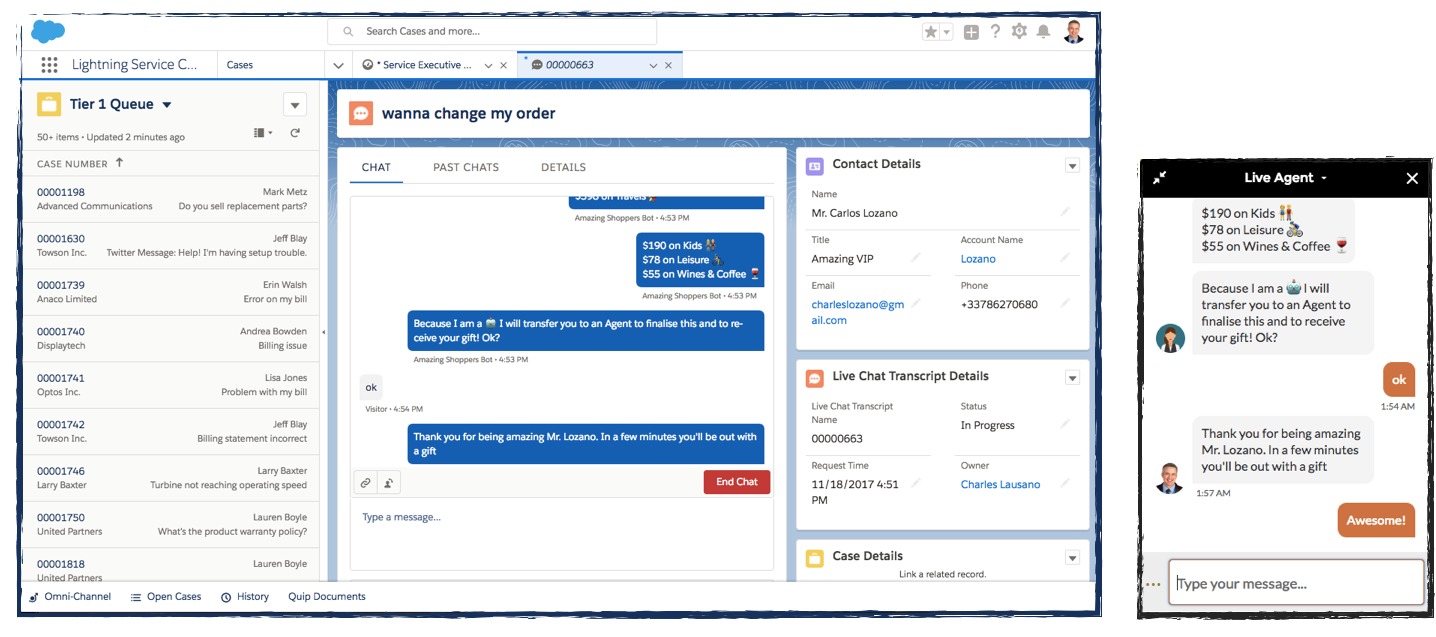Click the Contact Details card icon

[815, 166]
